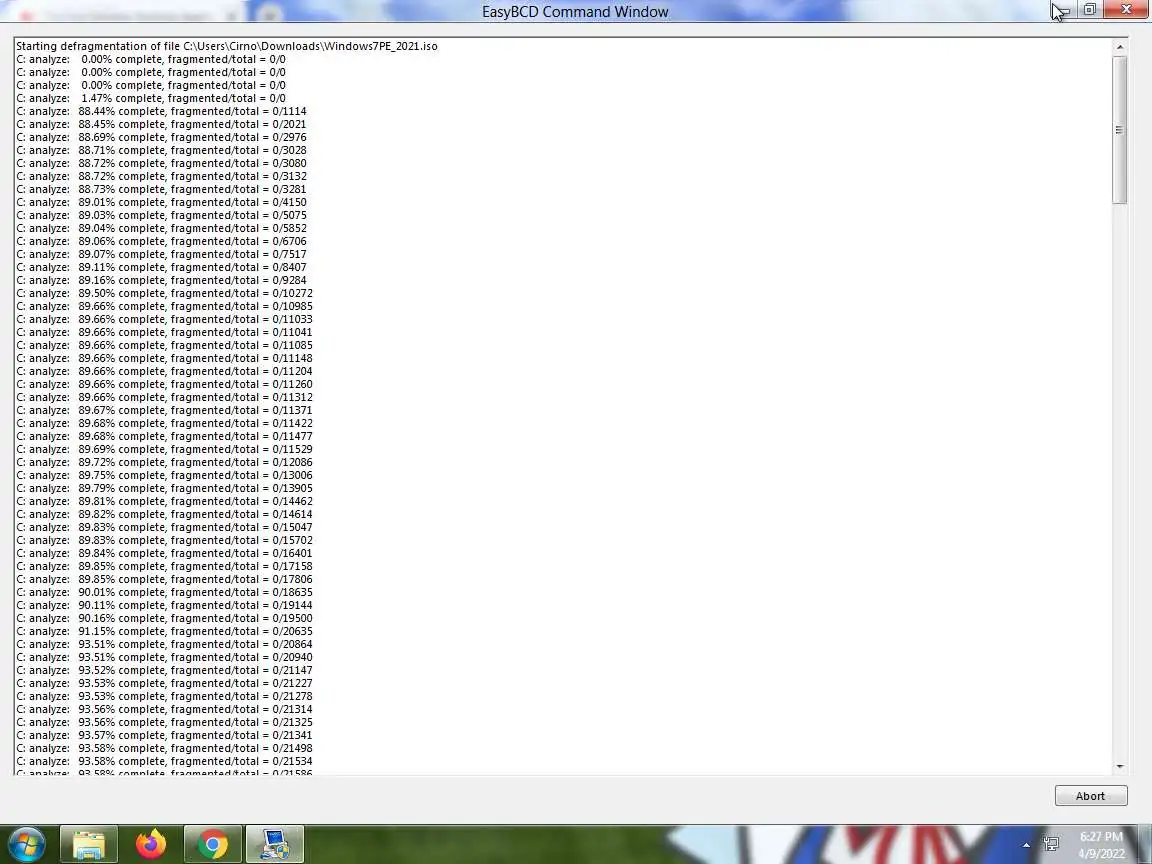Click the 89.01% complete line
The width and height of the screenshot is (1152, 864).
point(162,203)
